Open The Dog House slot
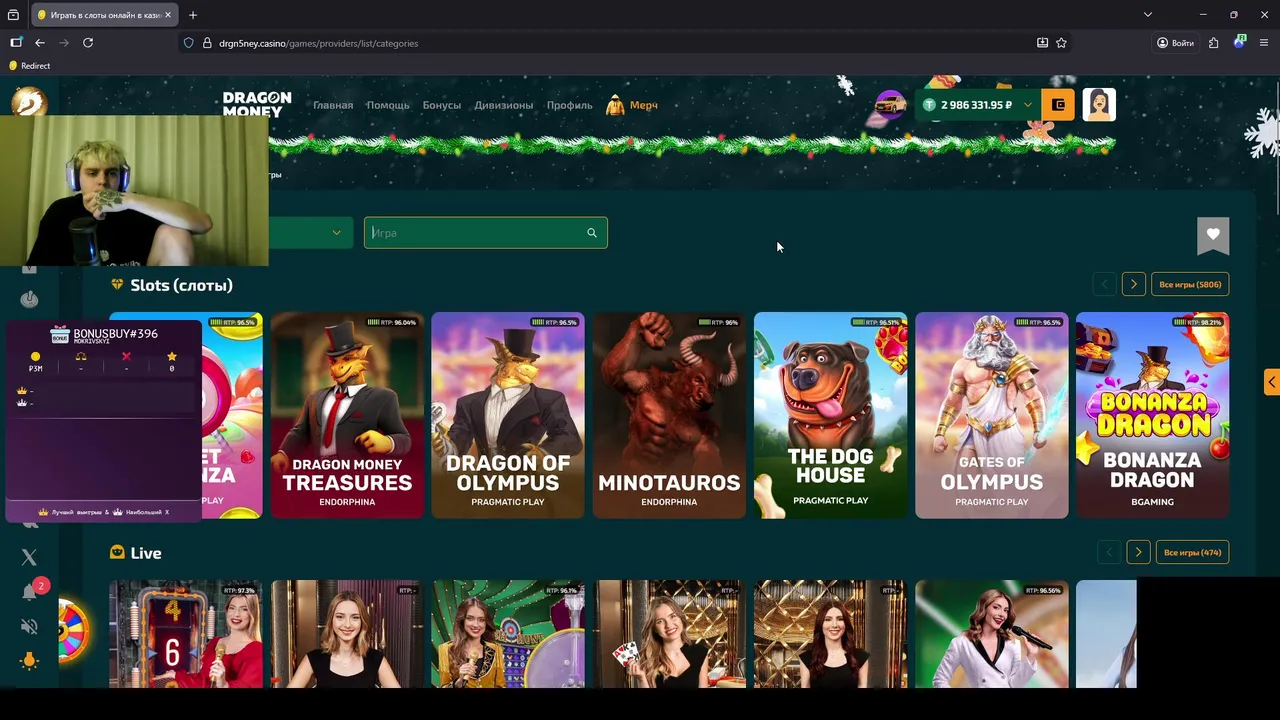This screenshot has height=720, width=1280. (x=830, y=415)
